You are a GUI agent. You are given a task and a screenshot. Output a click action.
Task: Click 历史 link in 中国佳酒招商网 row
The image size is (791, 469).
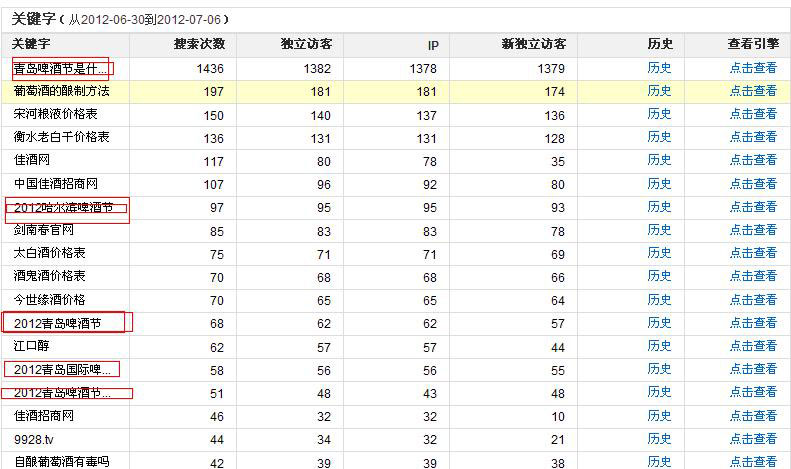tap(659, 183)
